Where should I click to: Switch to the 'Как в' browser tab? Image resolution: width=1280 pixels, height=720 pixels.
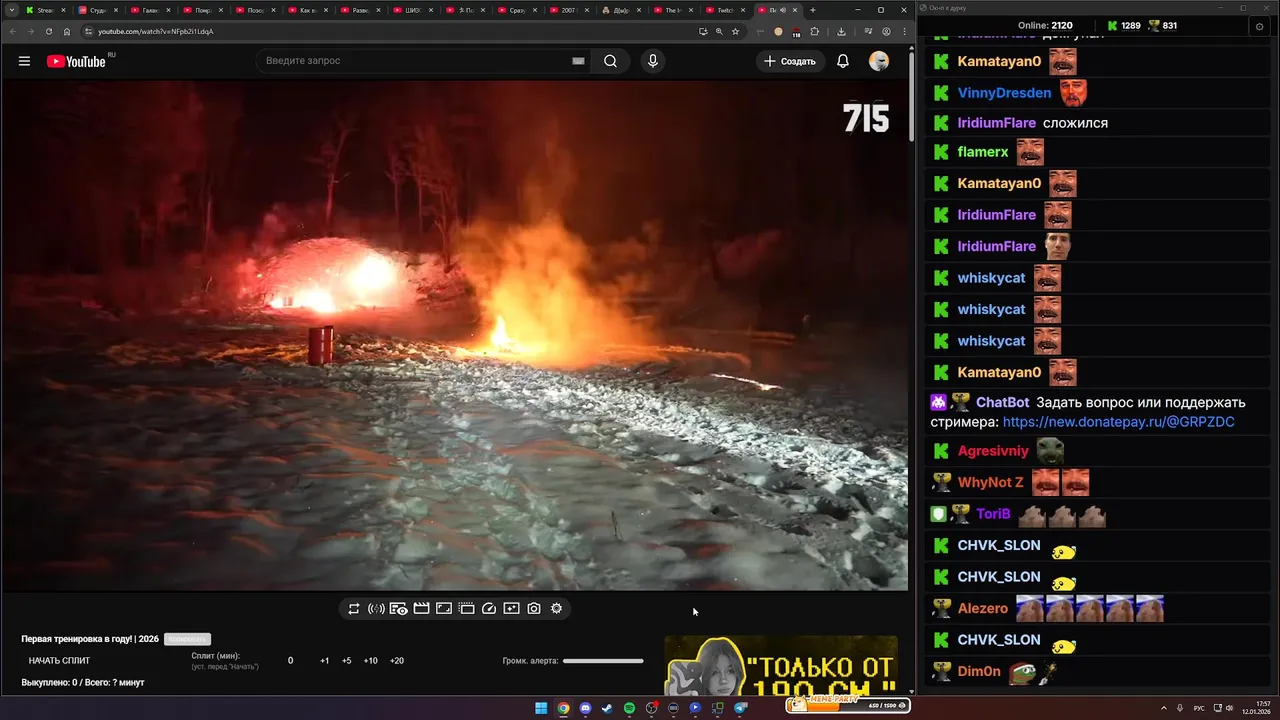tap(307, 10)
